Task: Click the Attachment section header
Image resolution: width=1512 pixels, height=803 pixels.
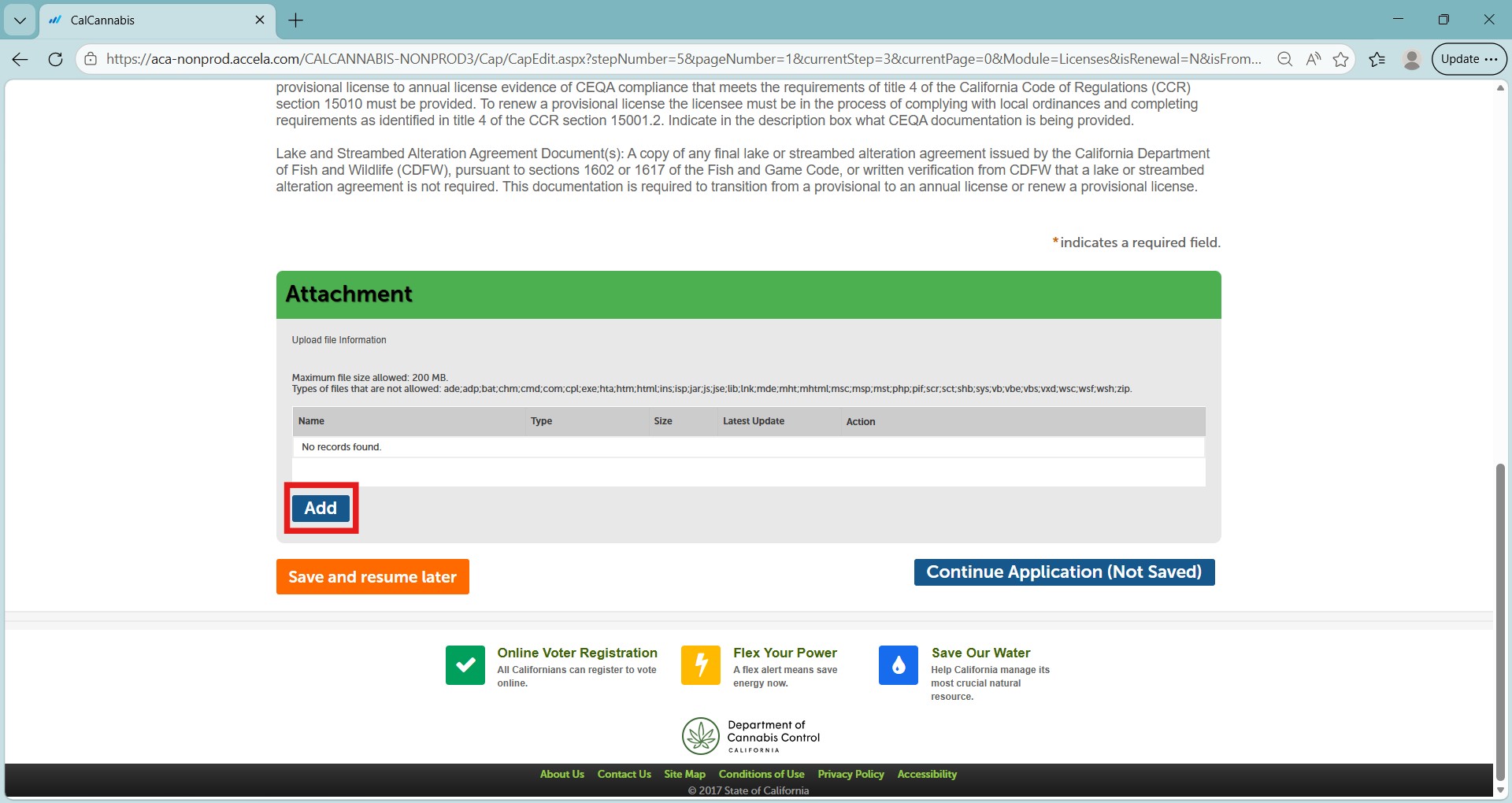Action: (748, 294)
